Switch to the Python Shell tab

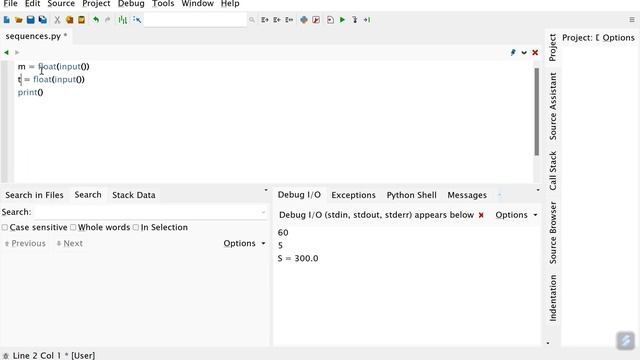pyautogui.click(x=411, y=195)
